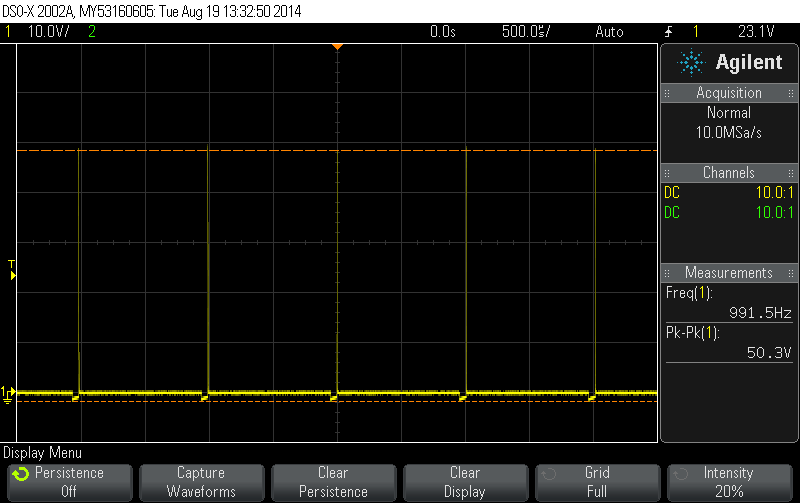The image size is (800, 503).
Task: Click the Clear Display softkey
Action: [x=465, y=482]
